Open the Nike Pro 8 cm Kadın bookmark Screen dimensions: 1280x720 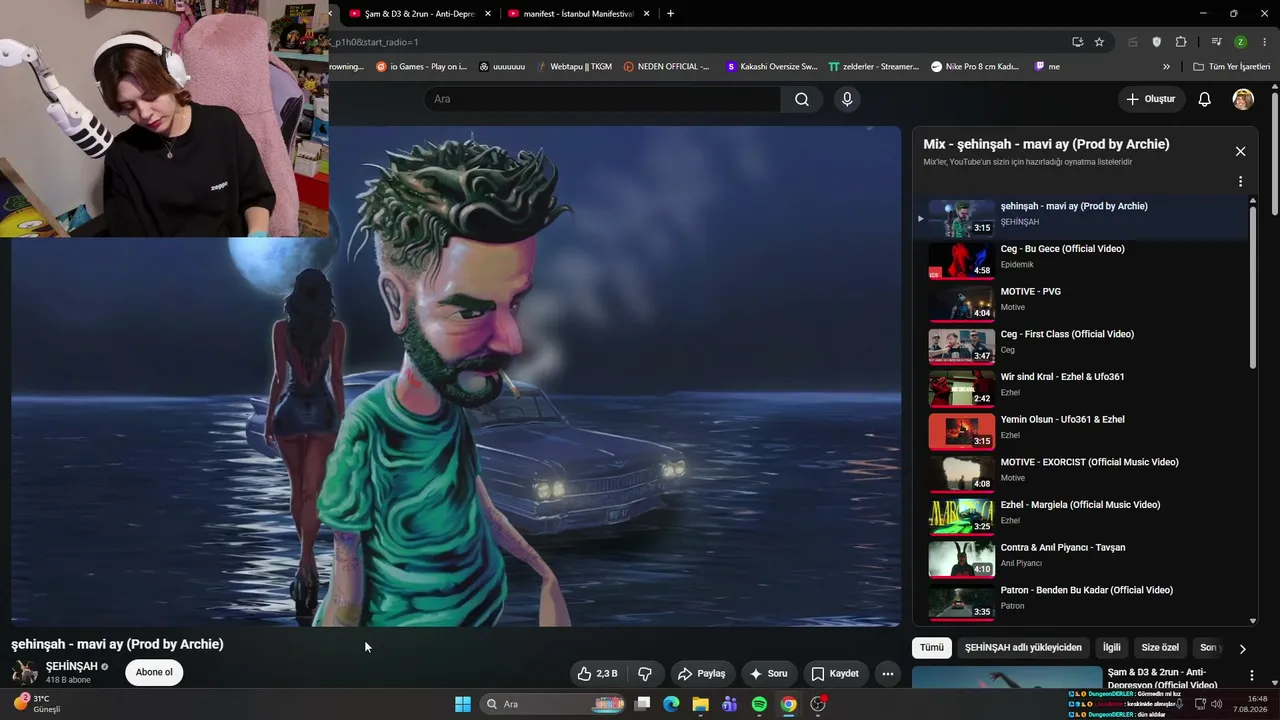click(975, 67)
